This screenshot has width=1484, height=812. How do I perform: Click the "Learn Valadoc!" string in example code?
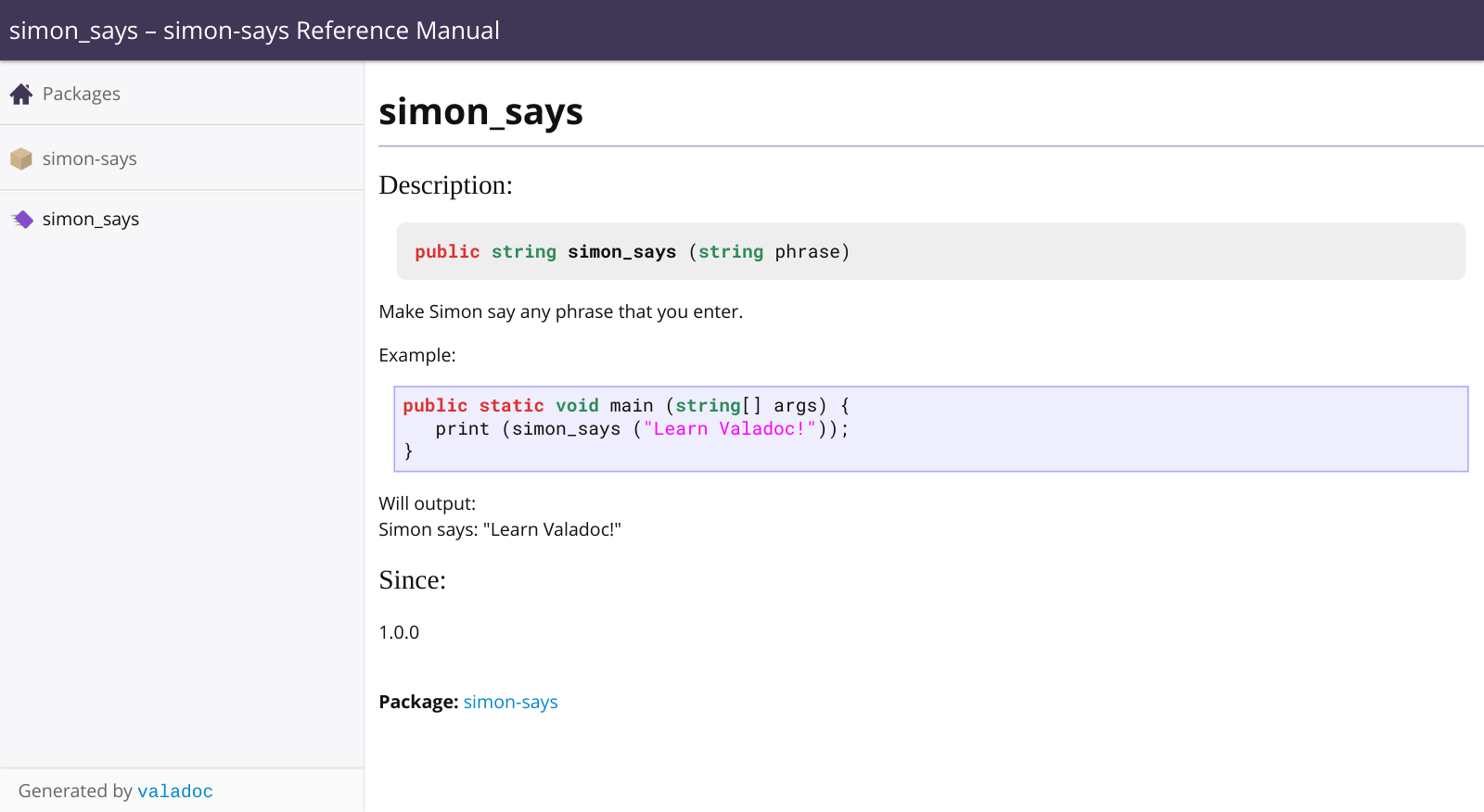pos(730,429)
